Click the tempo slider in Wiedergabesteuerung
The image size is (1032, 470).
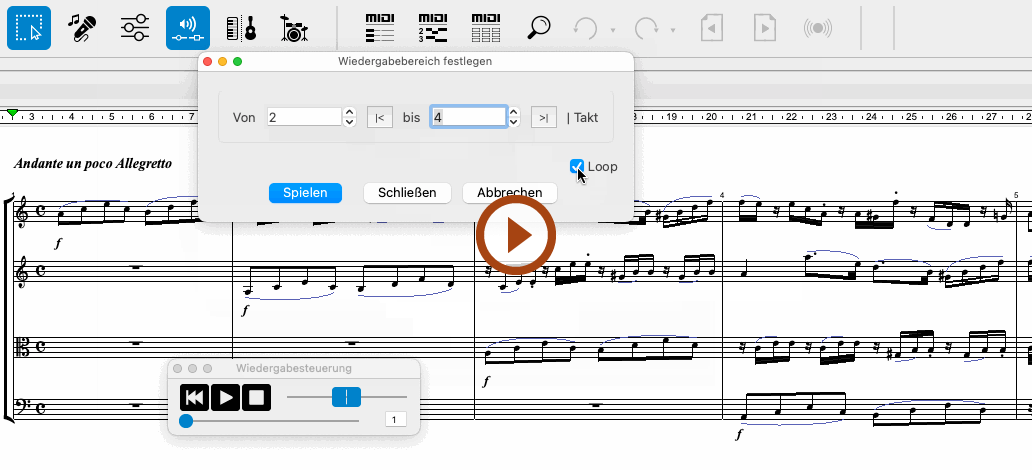click(345, 397)
